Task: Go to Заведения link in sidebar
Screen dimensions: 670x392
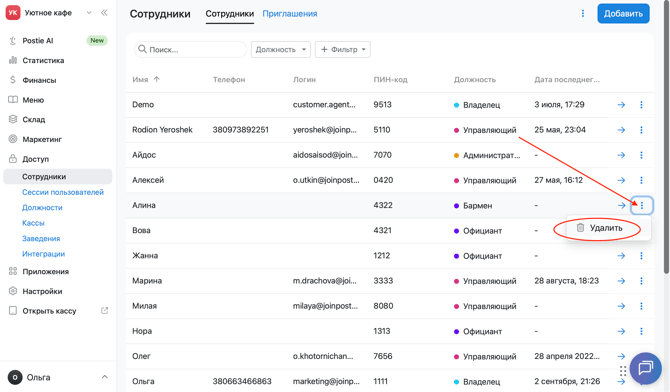Action: click(41, 239)
